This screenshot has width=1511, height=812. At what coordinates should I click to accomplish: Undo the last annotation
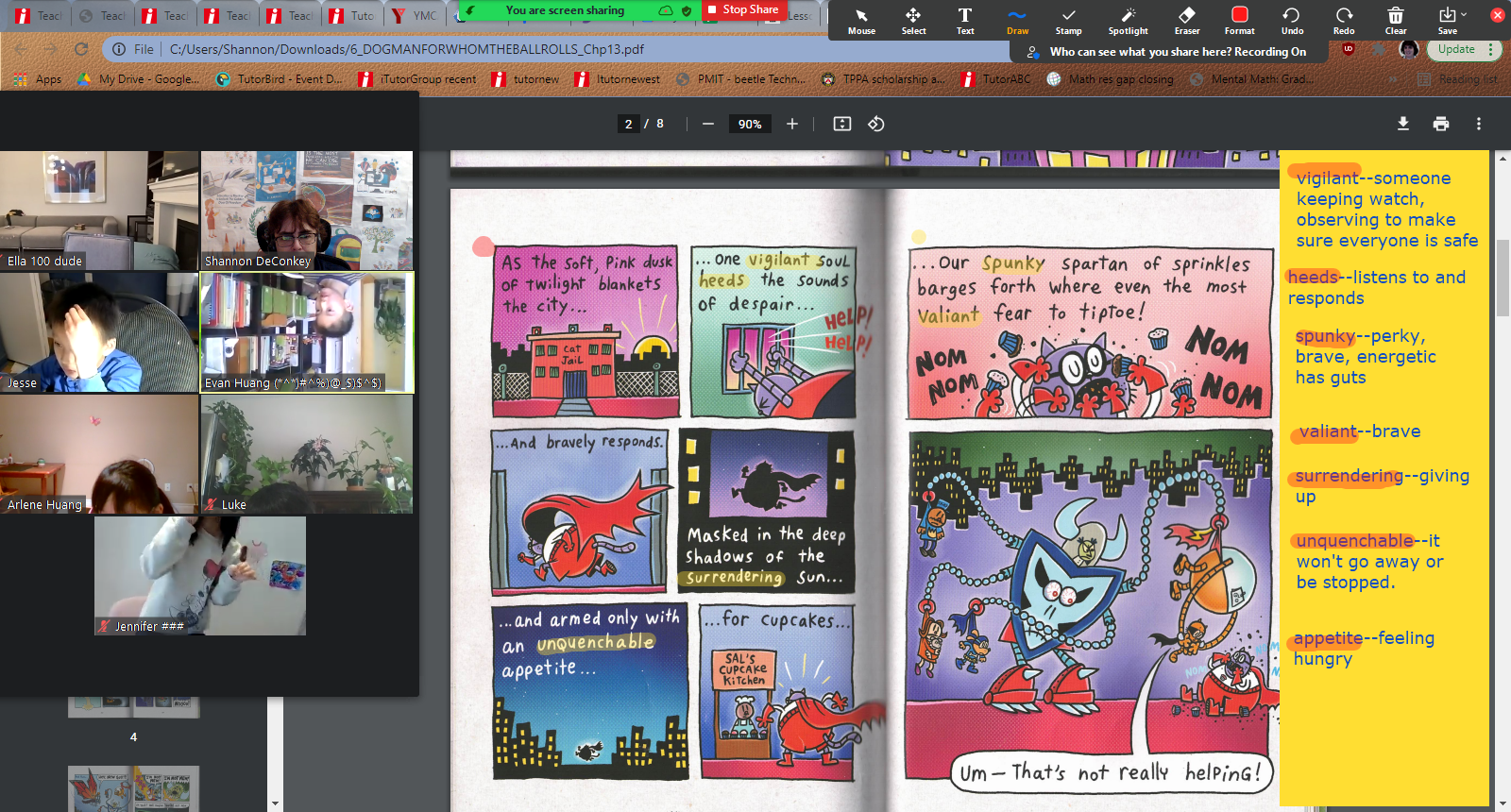[x=1292, y=21]
